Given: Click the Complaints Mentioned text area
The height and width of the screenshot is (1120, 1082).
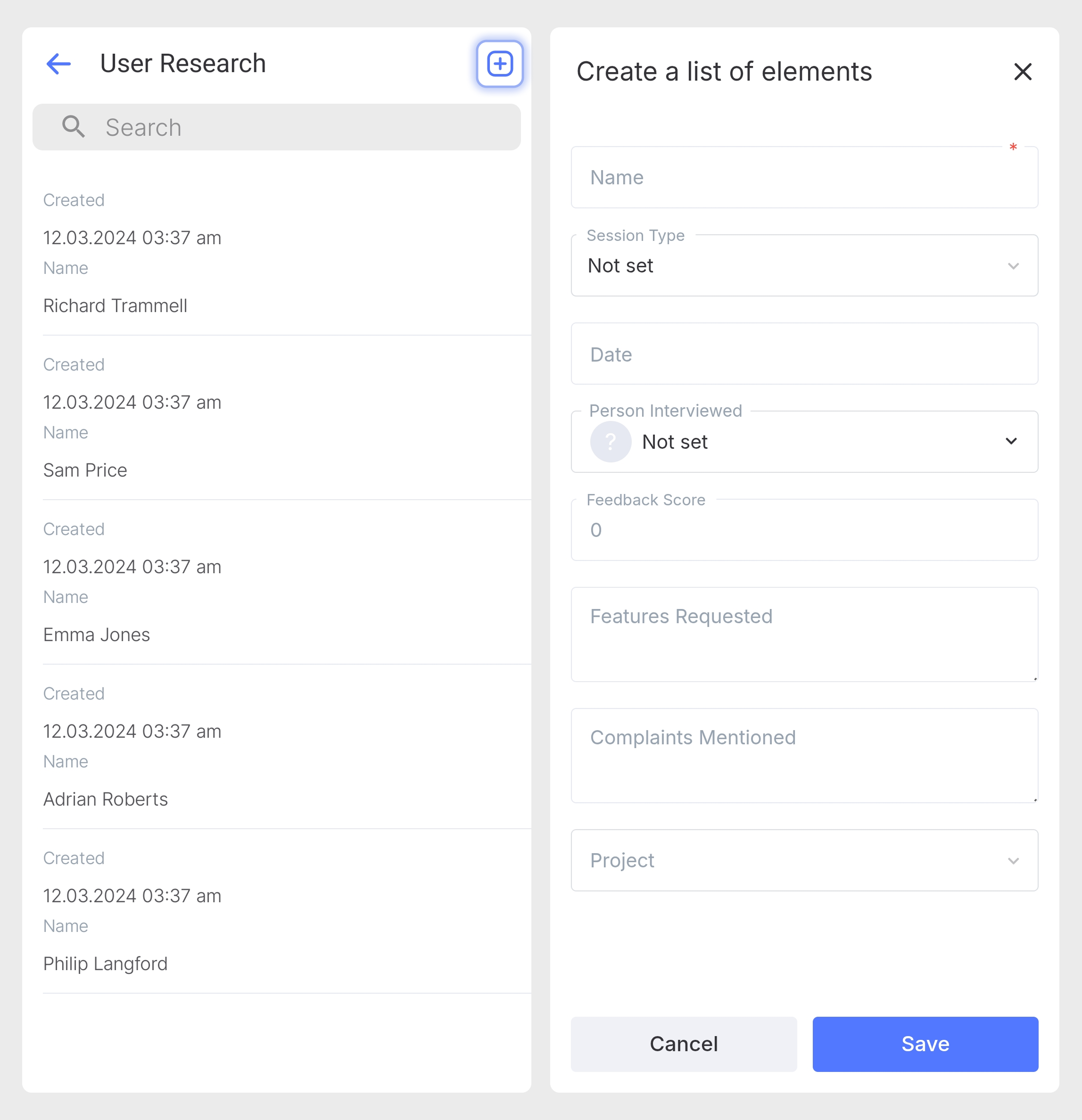Looking at the screenshot, I should tap(804, 756).
